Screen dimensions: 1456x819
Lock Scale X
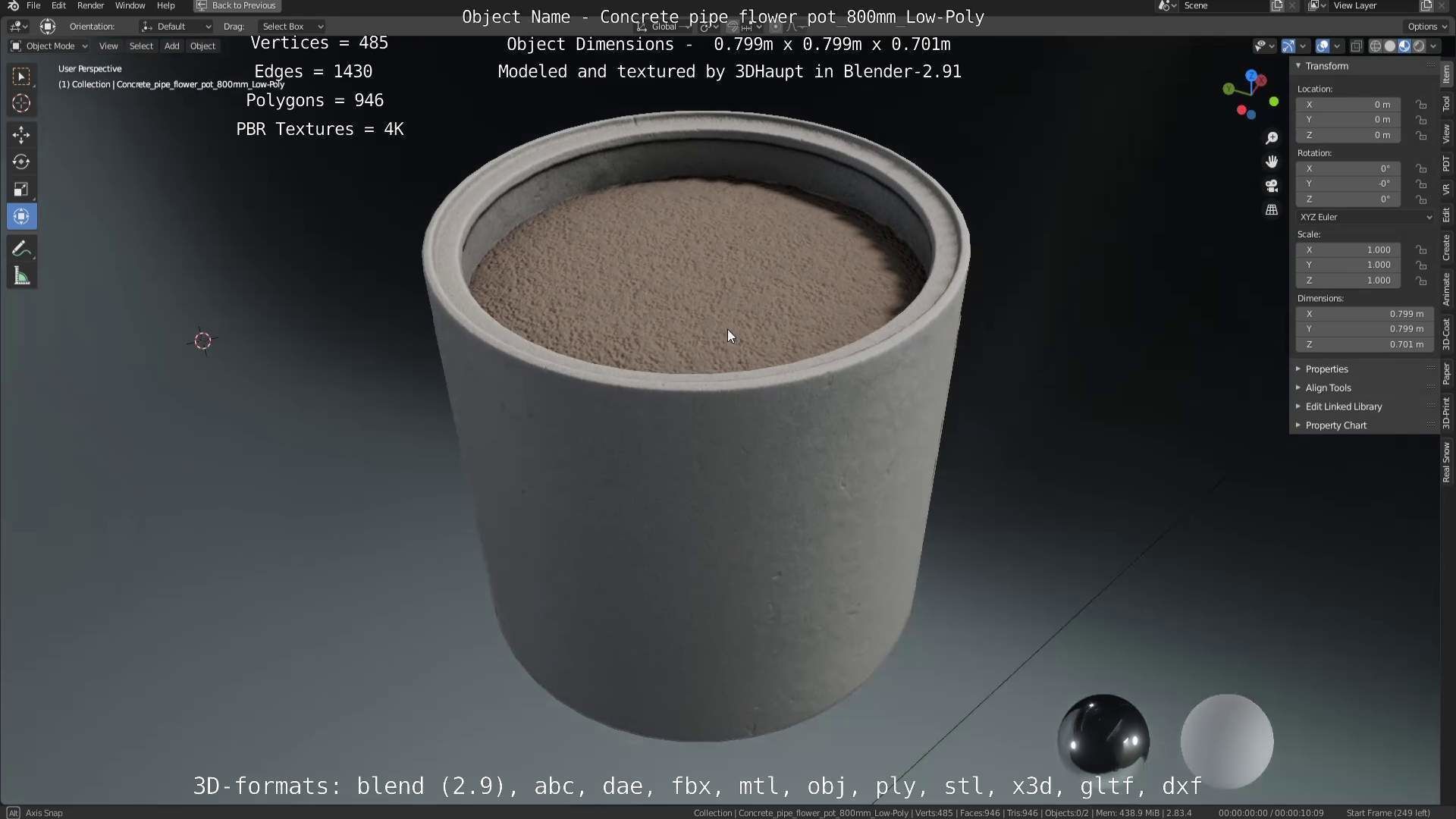1421,250
